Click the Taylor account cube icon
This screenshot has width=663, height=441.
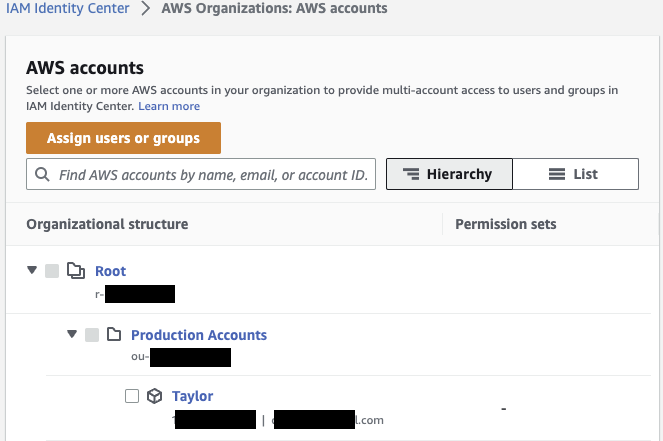click(154, 396)
